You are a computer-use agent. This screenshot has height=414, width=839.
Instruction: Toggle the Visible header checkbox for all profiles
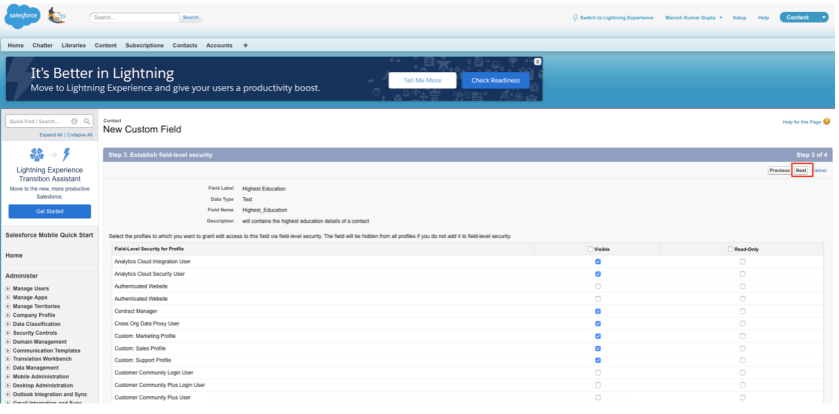click(x=589, y=248)
